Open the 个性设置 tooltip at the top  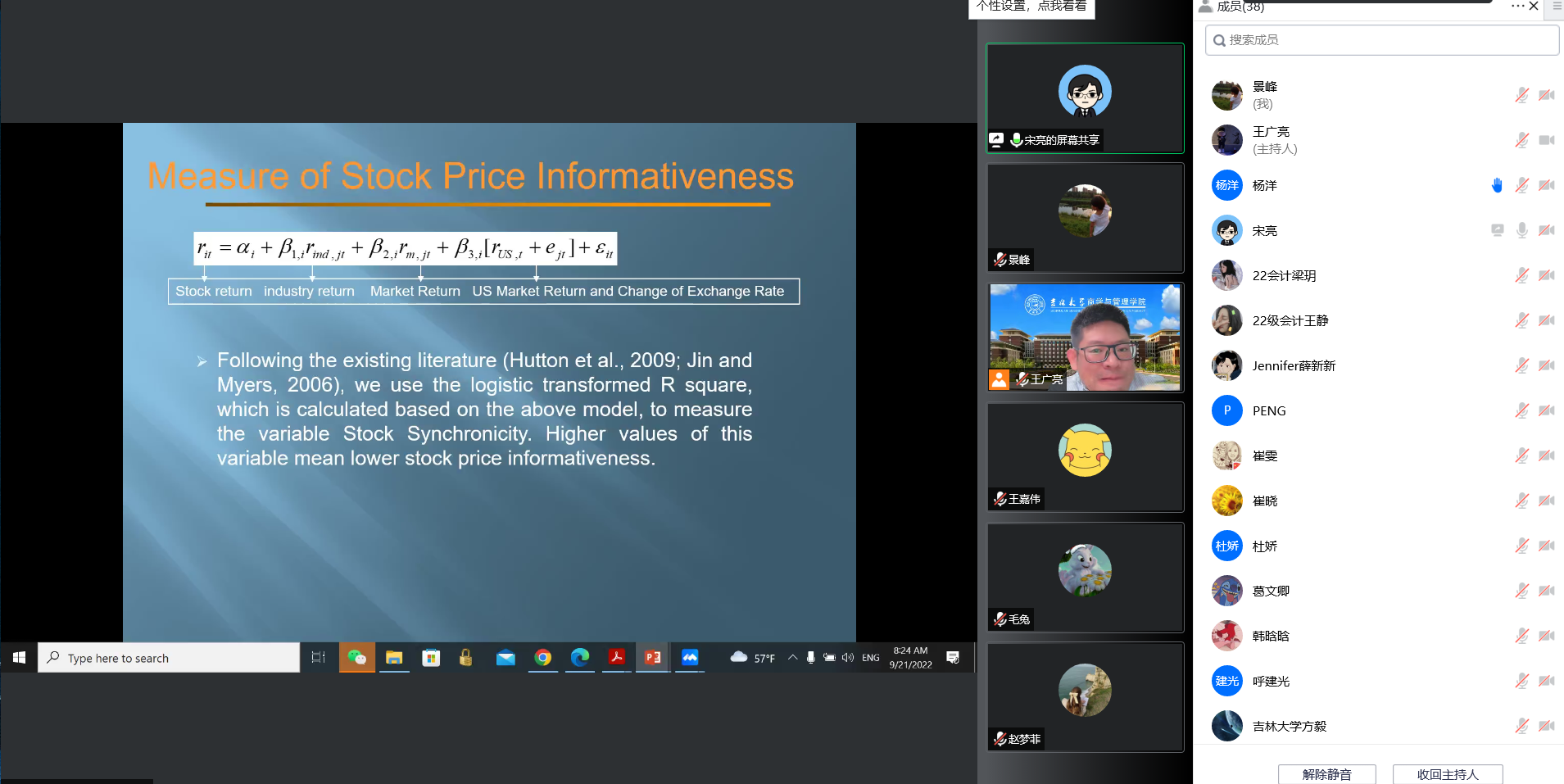pos(1031,7)
